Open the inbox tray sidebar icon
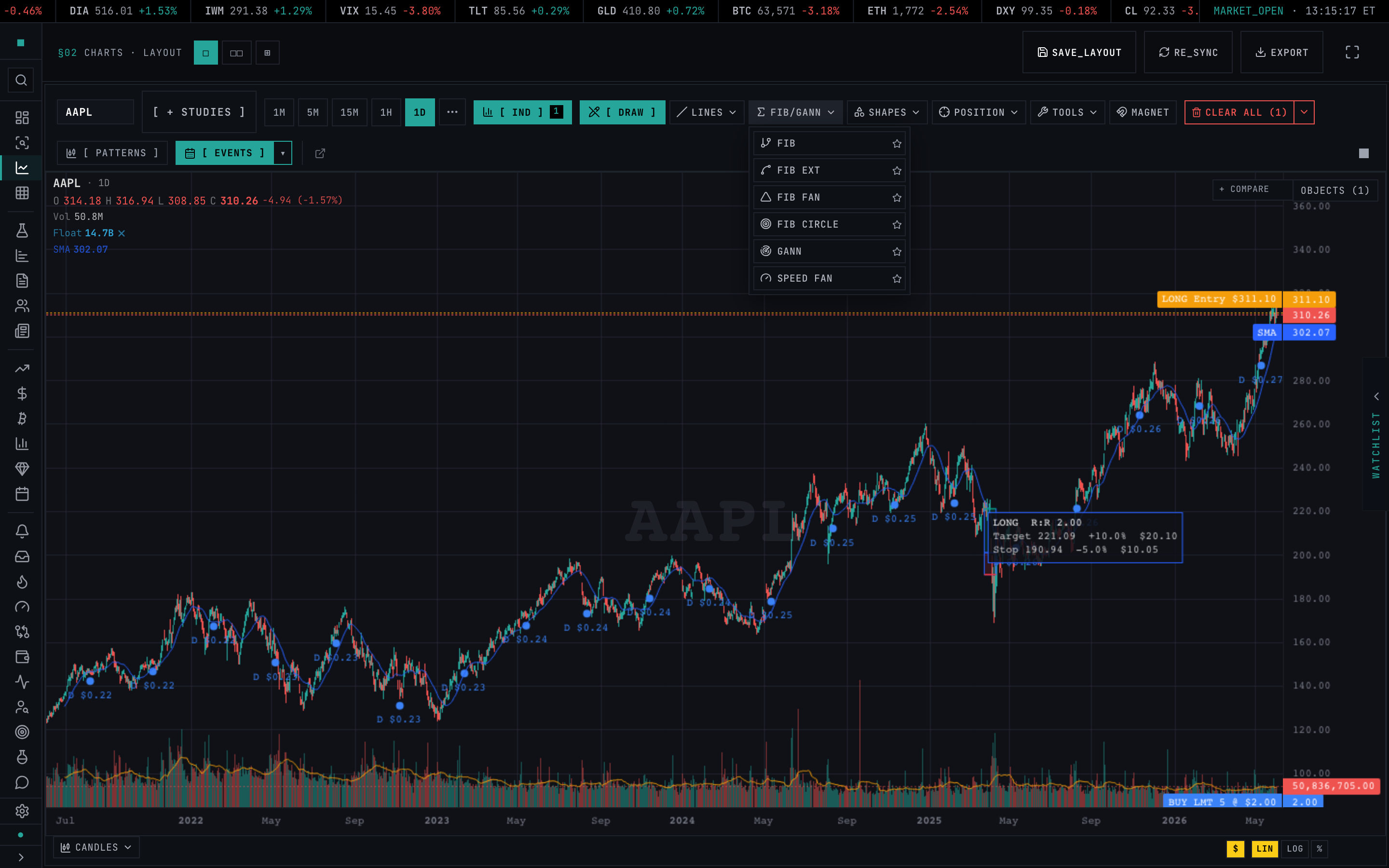Image resolution: width=1389 pixels, height=868 pixels. coord(22,557)
